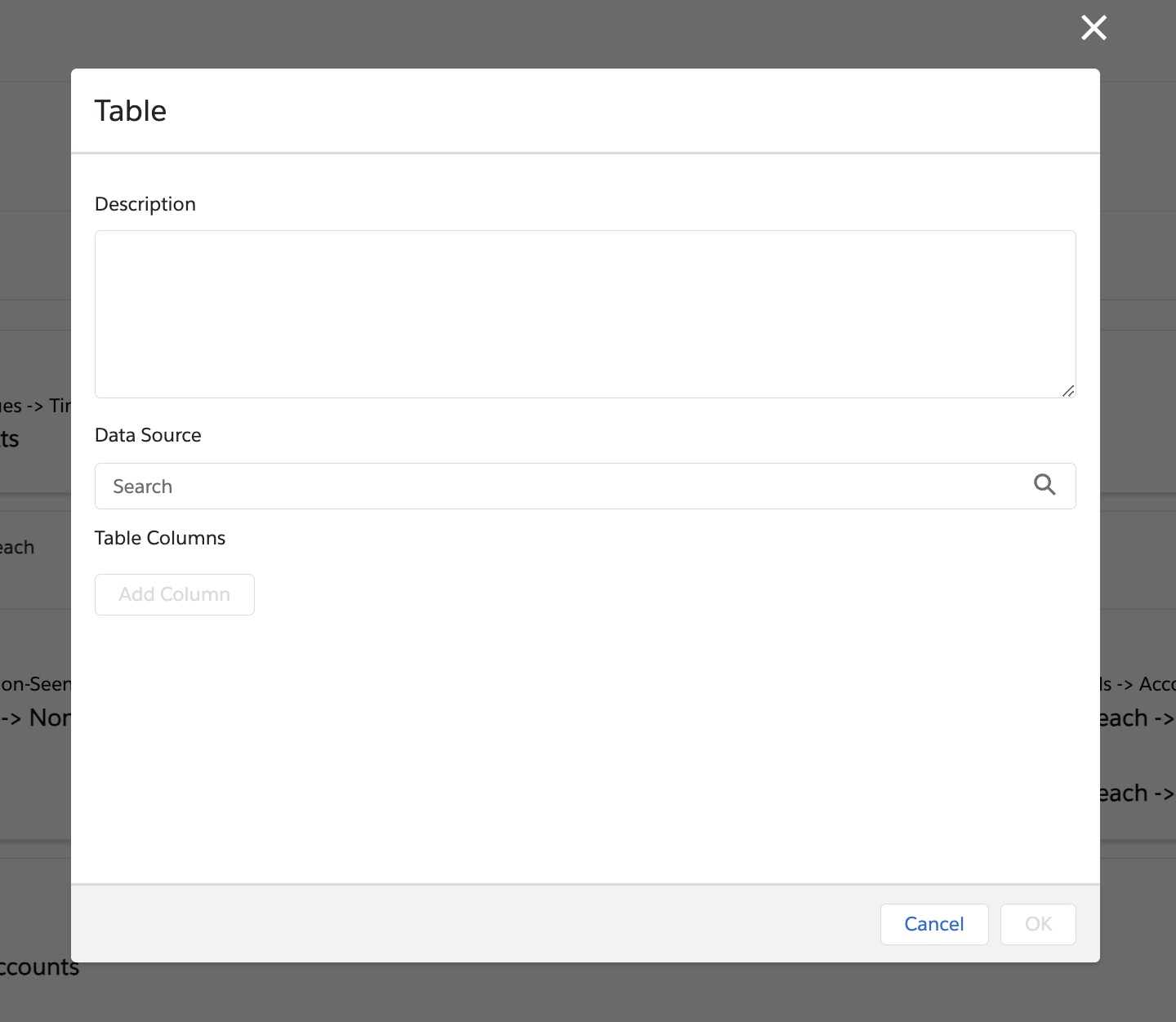Click the Description textarea resize handle
The width and height of the screenshot is (1176, 1022).
[x=1068, y=391]
